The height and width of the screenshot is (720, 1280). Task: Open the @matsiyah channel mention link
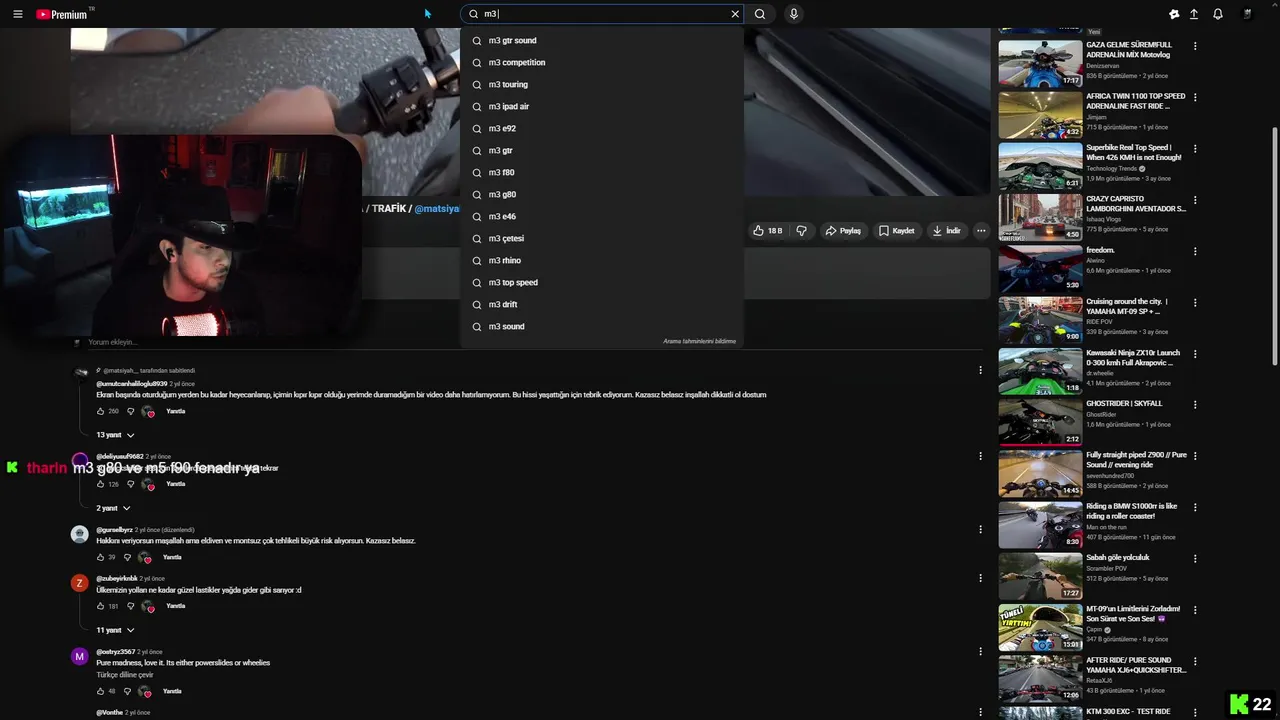click(437, 208)
